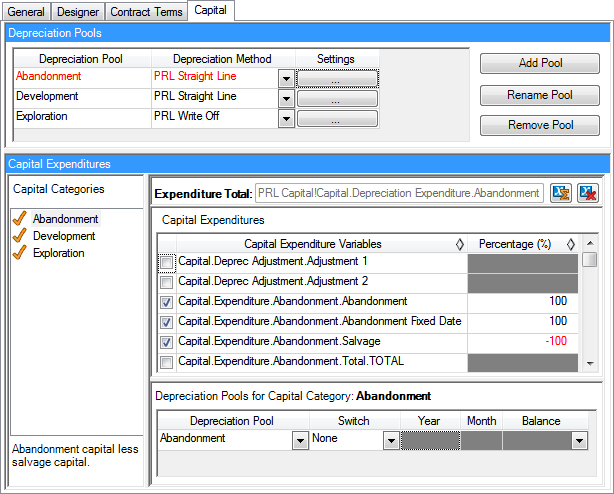The image size is (614, 494).
Task: Click Depreciation Pool header in top table
Action: [x=81, y=59]
